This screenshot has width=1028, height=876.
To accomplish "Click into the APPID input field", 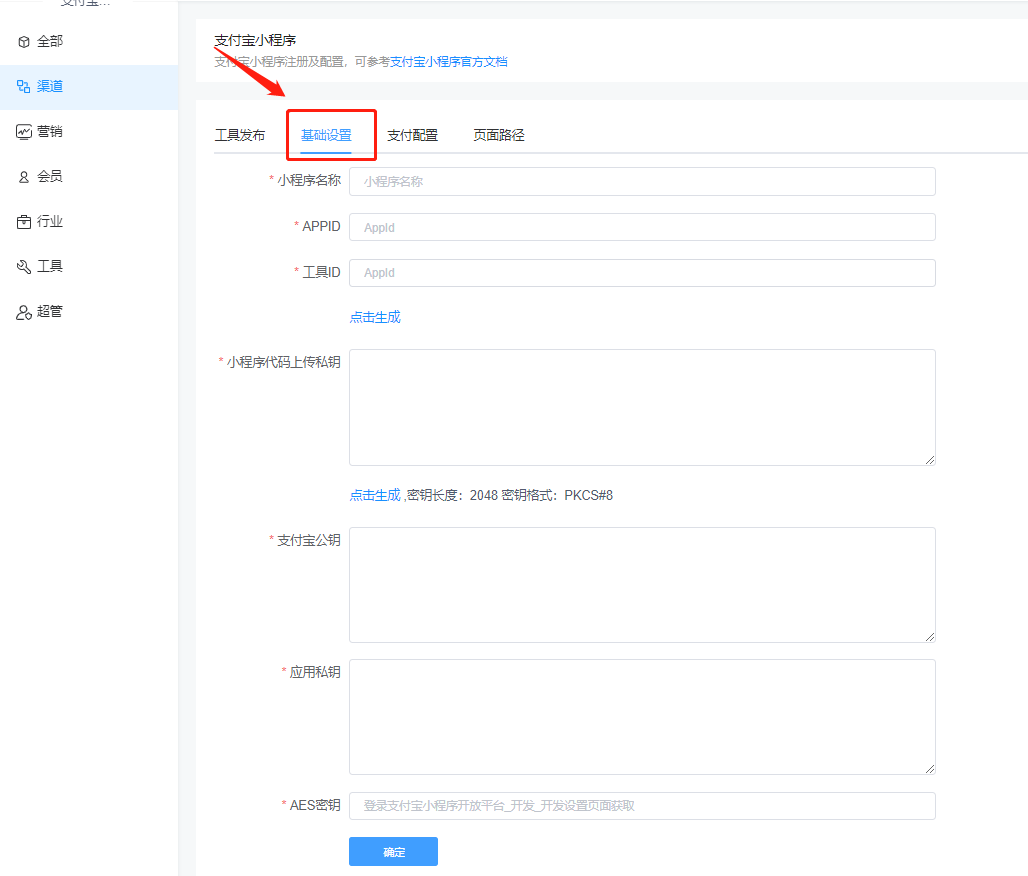I will (x=642, y=228).
